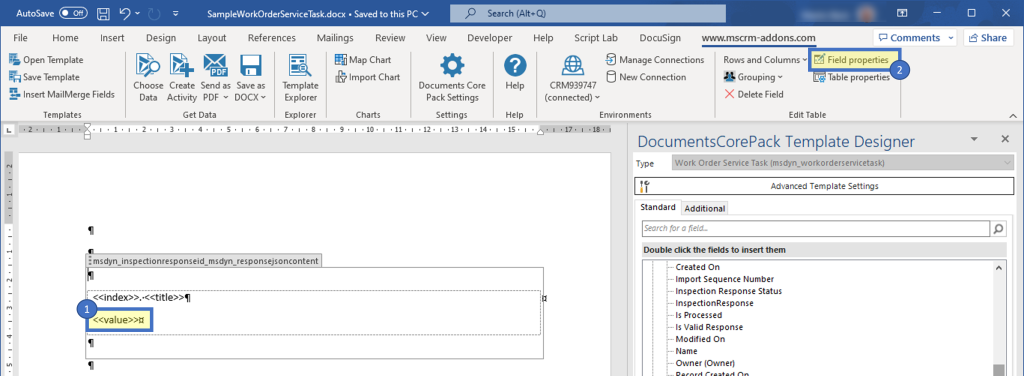Click the Search for a field input

(816, 228)
